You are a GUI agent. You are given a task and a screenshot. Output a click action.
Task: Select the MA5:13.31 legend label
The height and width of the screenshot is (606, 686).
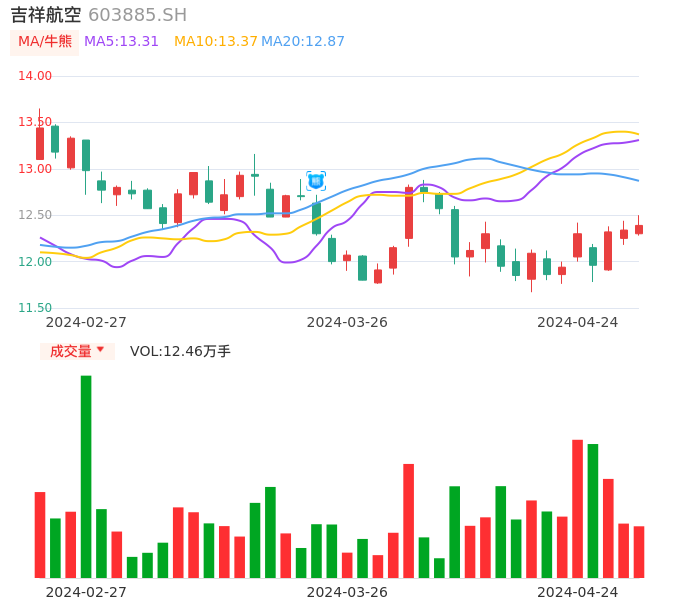pyautogui.click(x=121, y=42)
